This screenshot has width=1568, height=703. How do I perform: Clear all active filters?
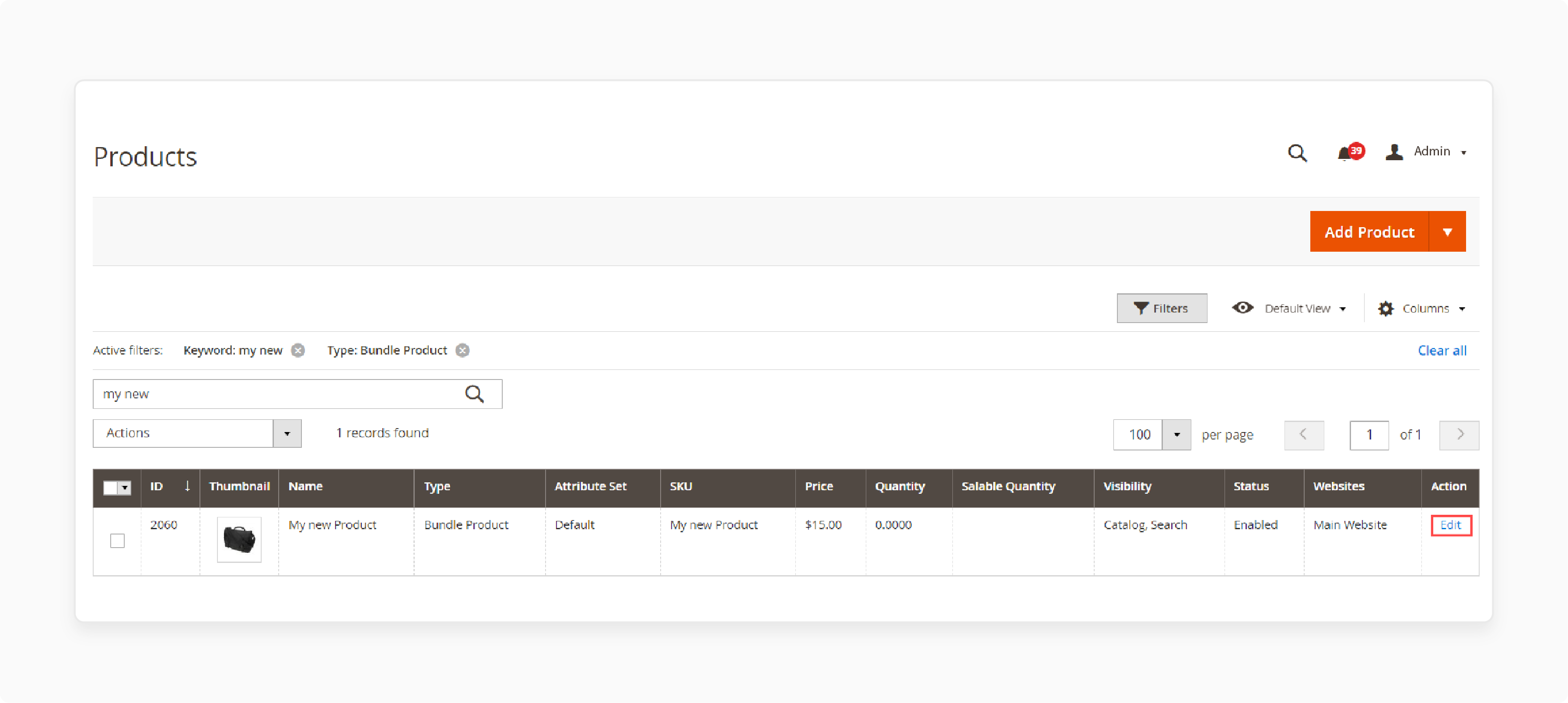(1442, 350)
